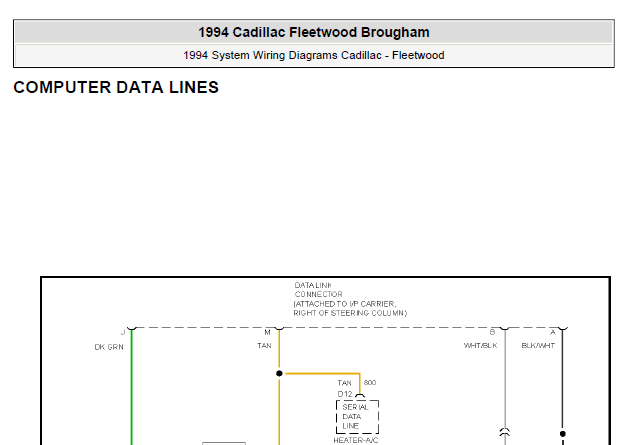This screenshot has width=630, height=445.
Task: Click the 'TAN' label under terminal M
Action: pyautogui.click(x=264, y=345)
